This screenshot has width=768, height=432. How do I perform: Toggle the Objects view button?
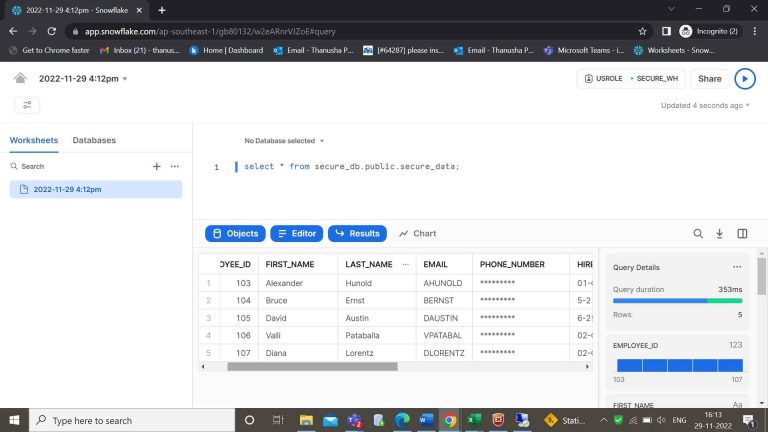235,234
